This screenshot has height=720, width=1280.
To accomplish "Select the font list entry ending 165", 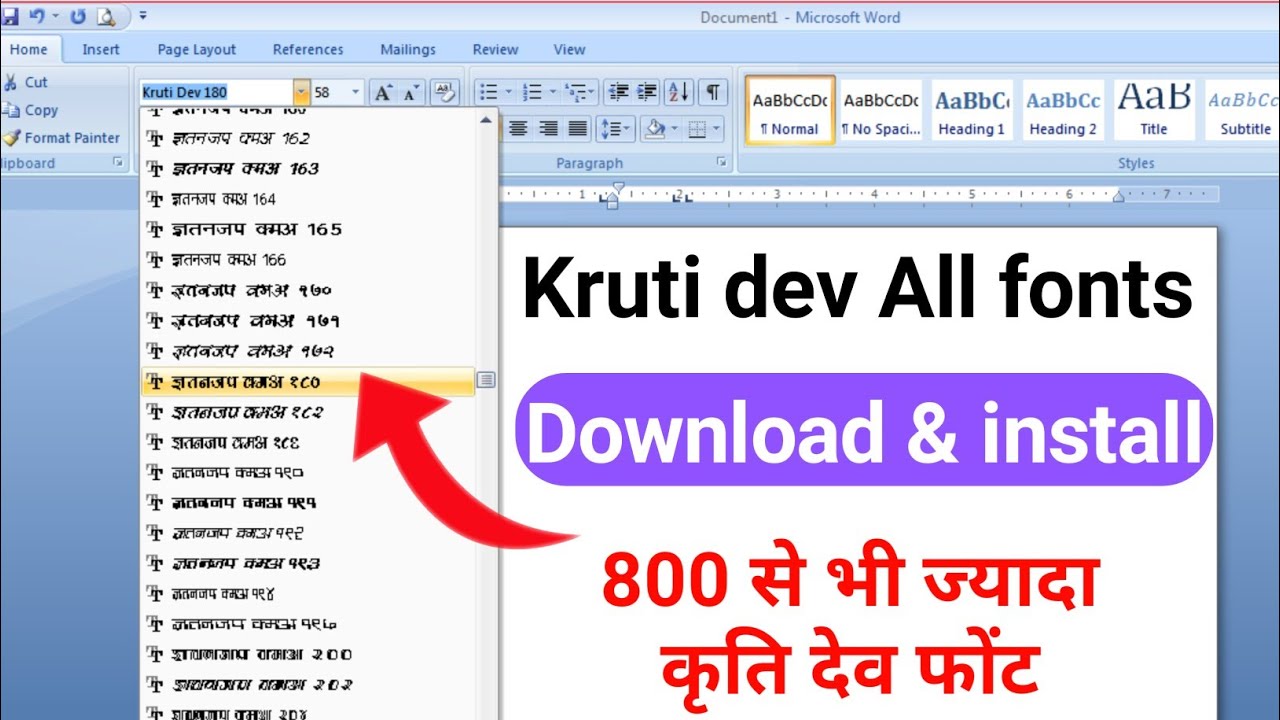I will [308, 229].
